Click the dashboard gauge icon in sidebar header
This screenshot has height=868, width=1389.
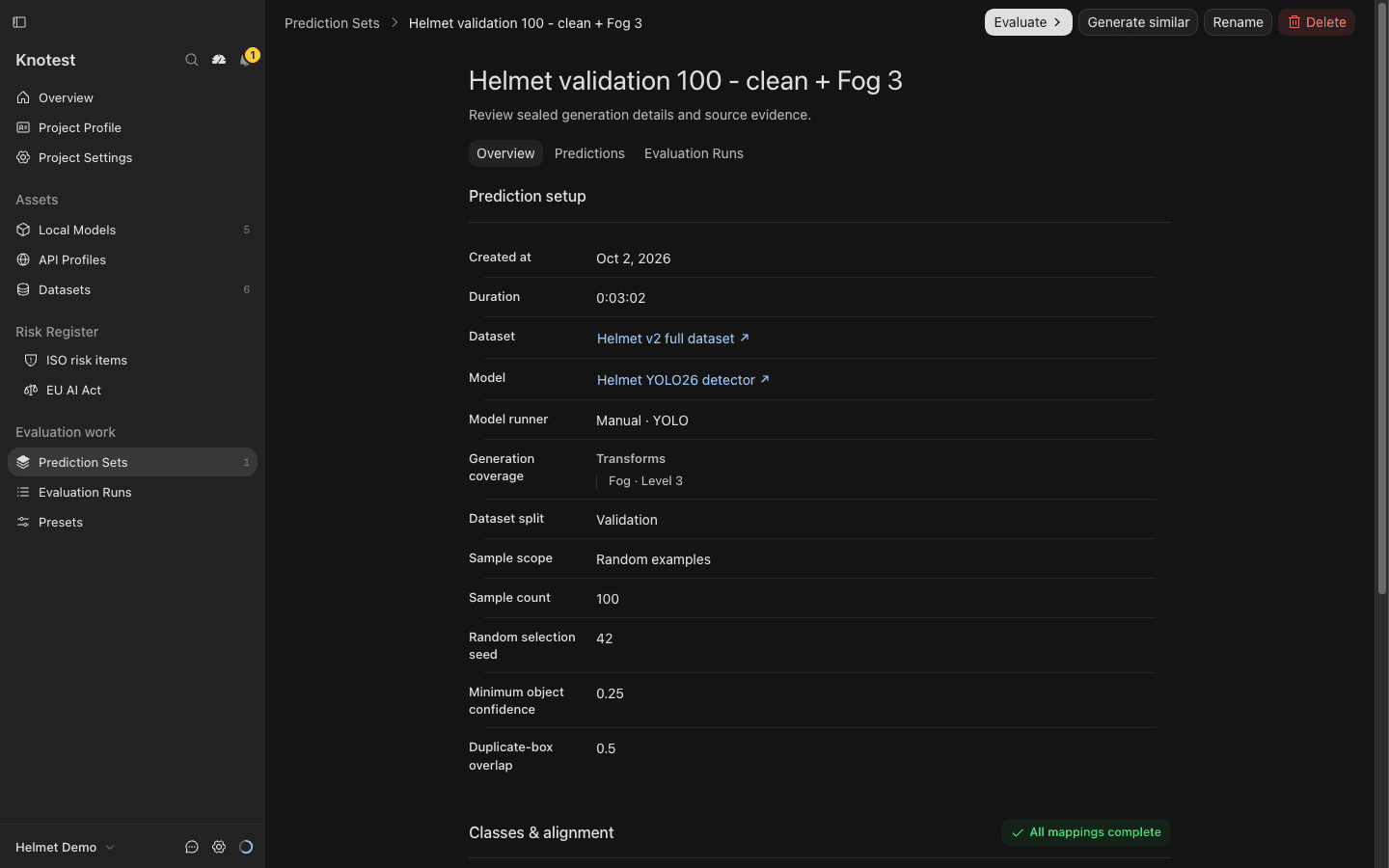pos(219,60)
